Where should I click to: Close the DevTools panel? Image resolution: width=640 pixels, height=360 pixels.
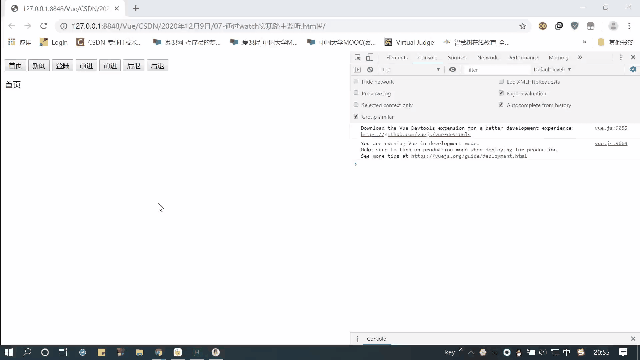click(x=633, y=58)
